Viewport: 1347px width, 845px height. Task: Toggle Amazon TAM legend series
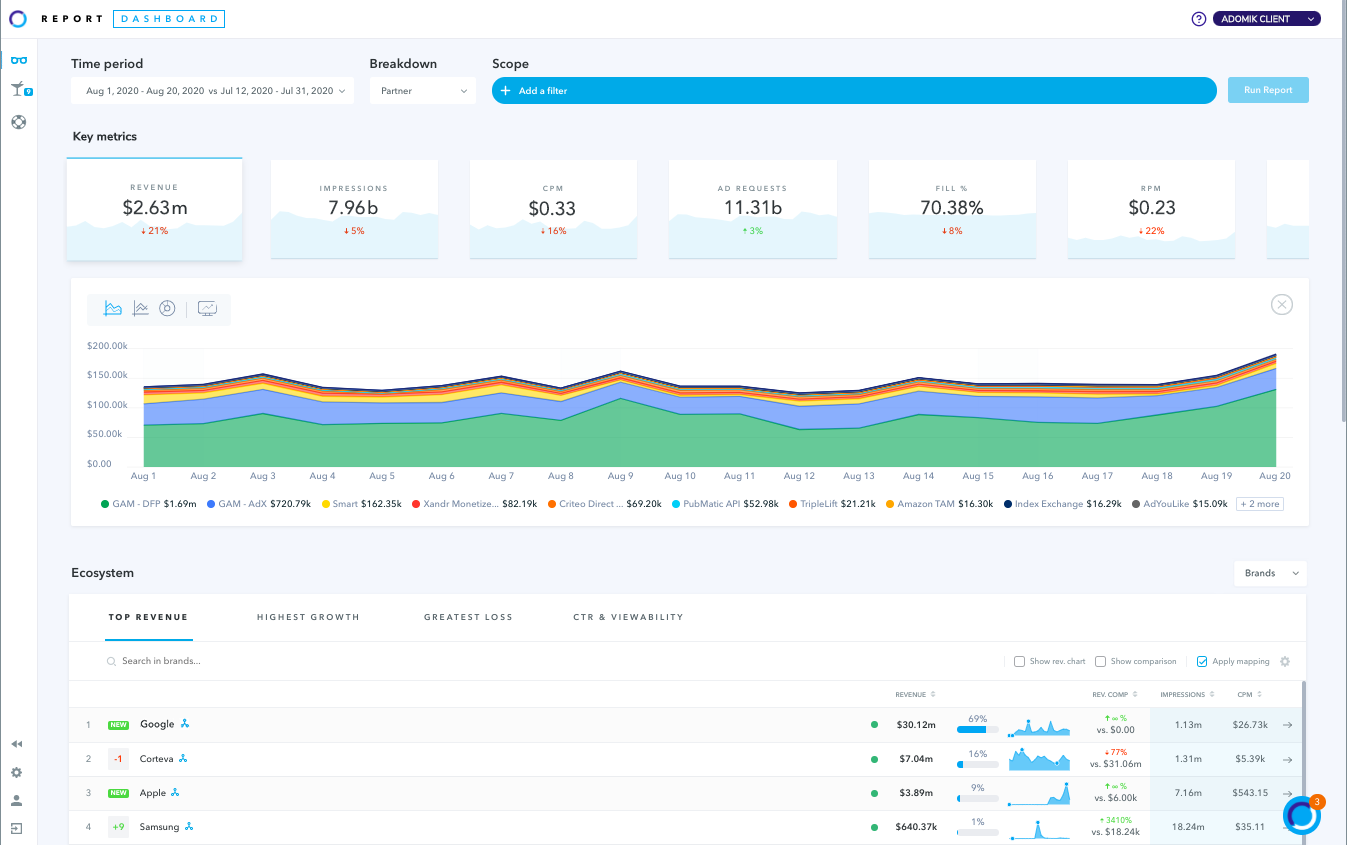(x=939, y=504)
